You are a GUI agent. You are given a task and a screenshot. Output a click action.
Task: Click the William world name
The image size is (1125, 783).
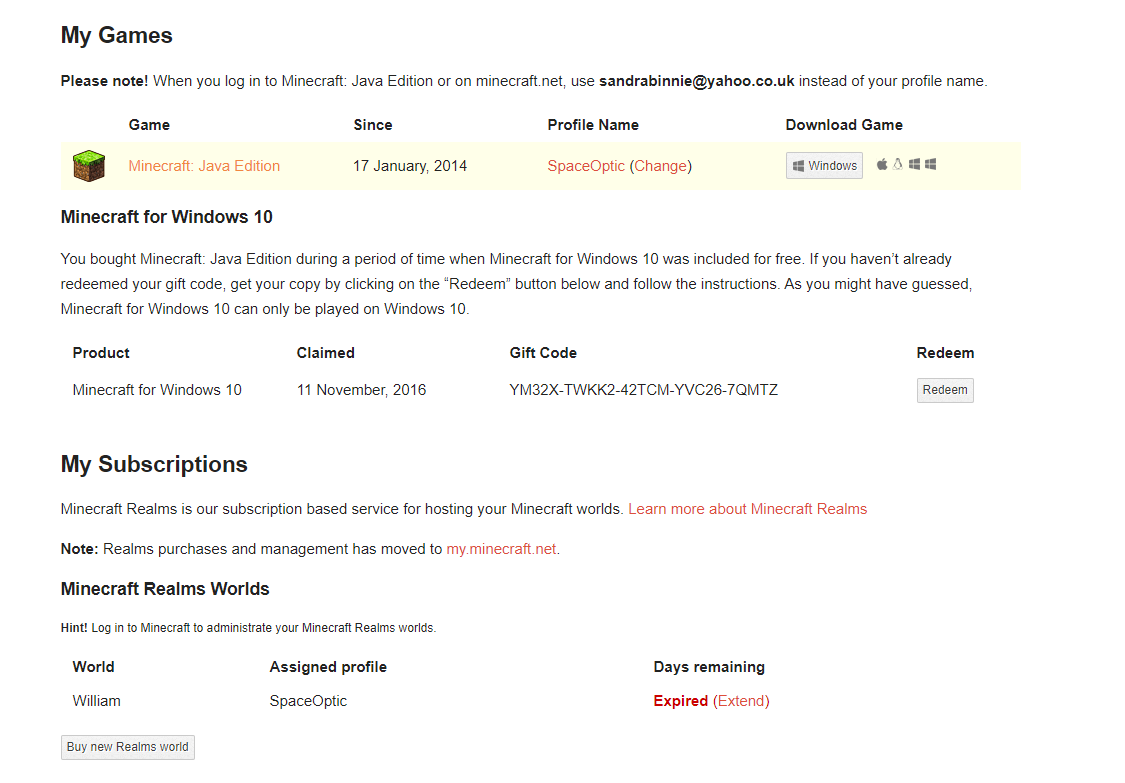click(x=96, y=701)
